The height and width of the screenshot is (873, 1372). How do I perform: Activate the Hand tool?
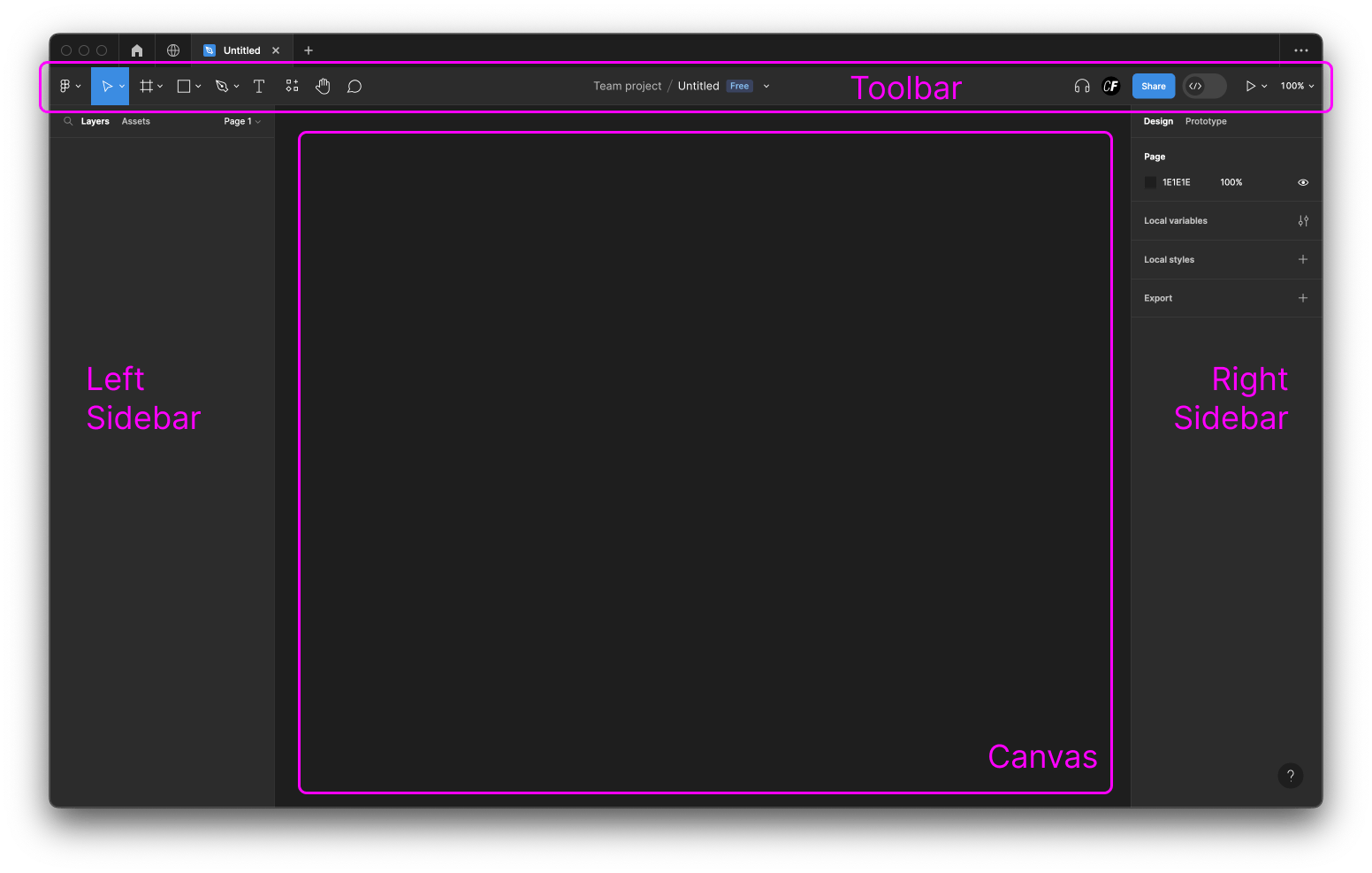click(x=323, y=86)
